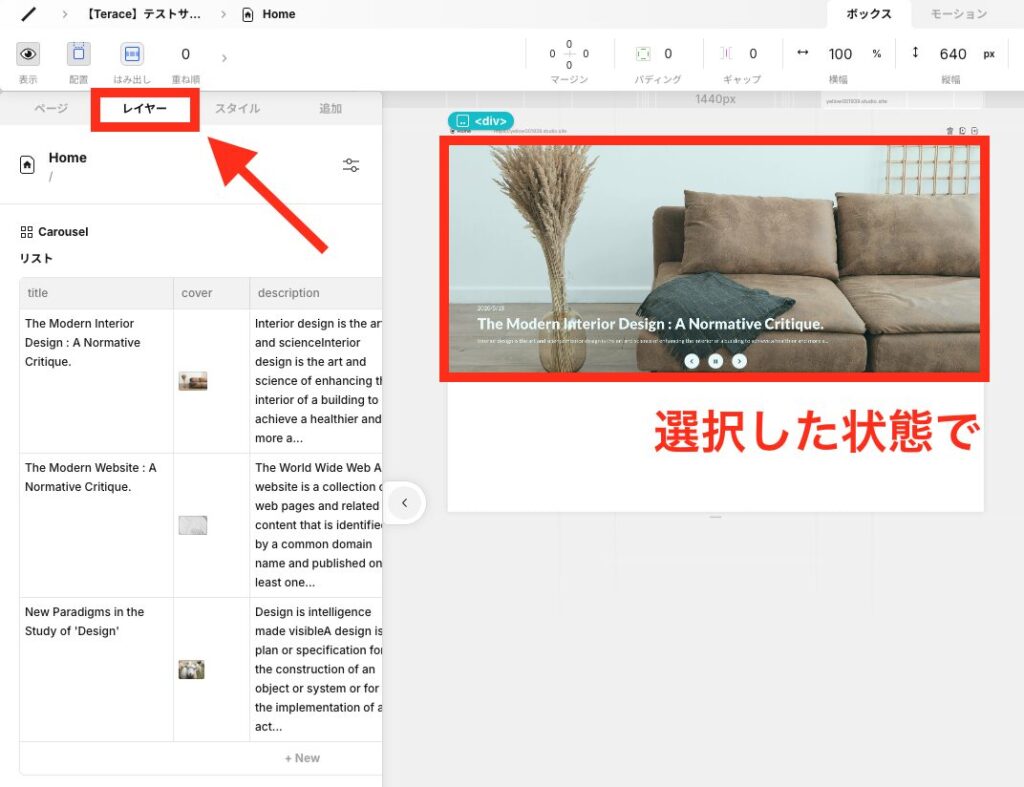
Task: Expand more box options with the right chevron
Action: (x=224, y=58)
